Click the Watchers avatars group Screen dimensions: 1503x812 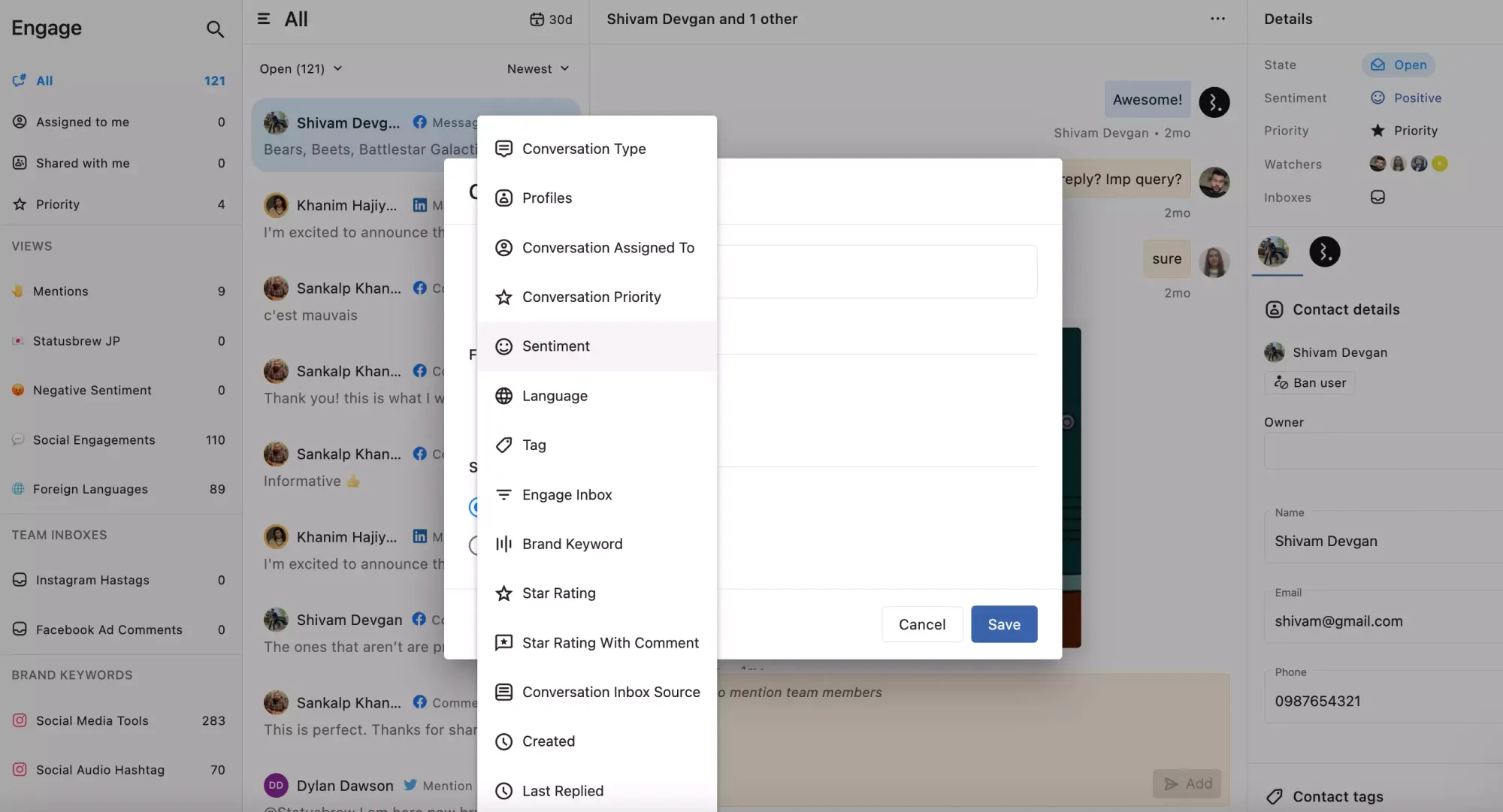coord(1408,164)
